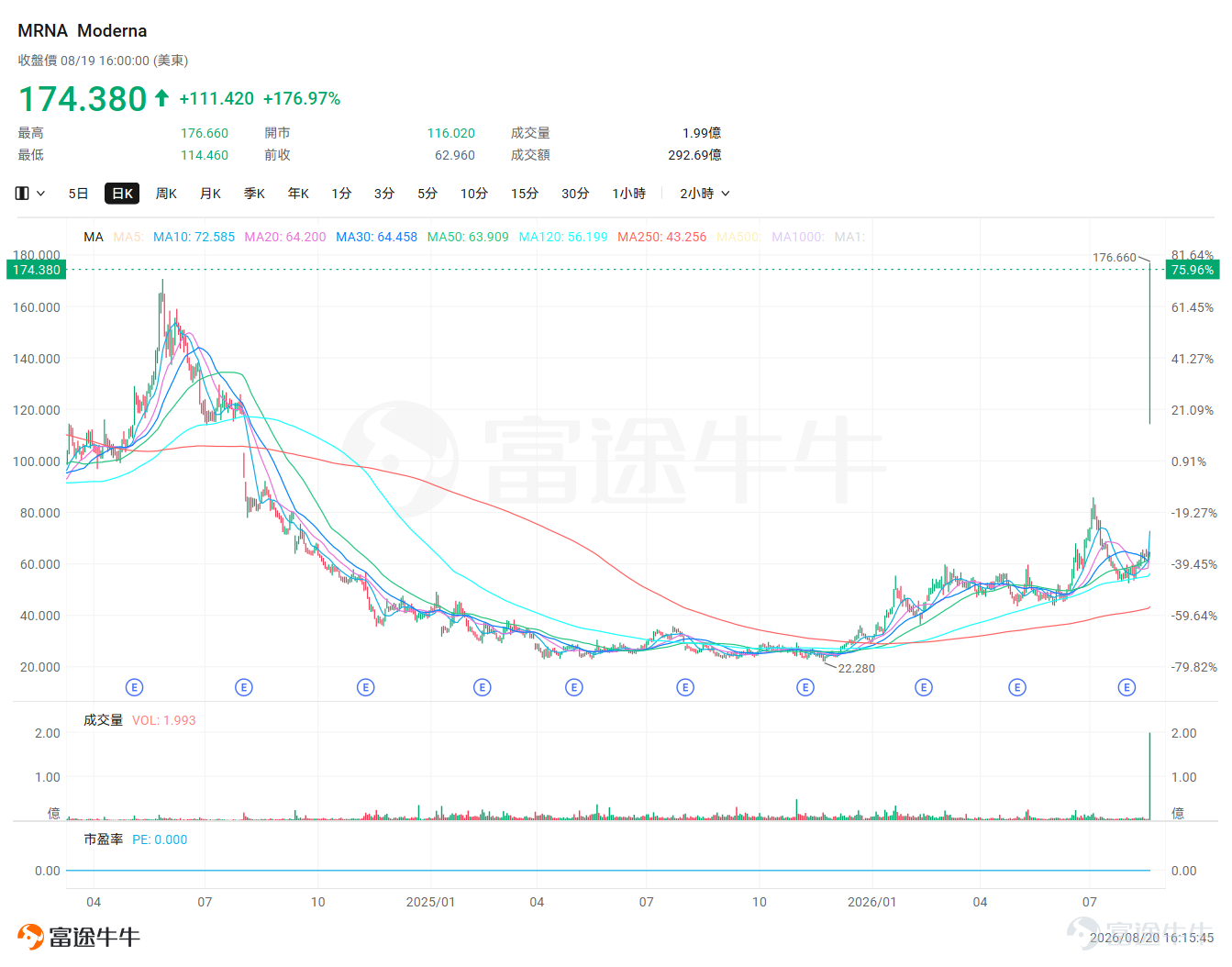Click the Futu bull logo at bottom left

78,937
